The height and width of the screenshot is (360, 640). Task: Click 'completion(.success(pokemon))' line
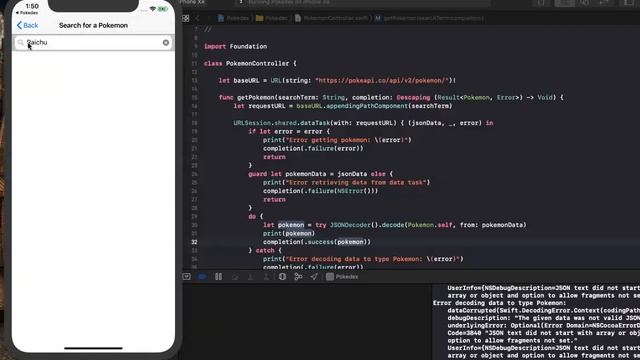coord(317,242)
